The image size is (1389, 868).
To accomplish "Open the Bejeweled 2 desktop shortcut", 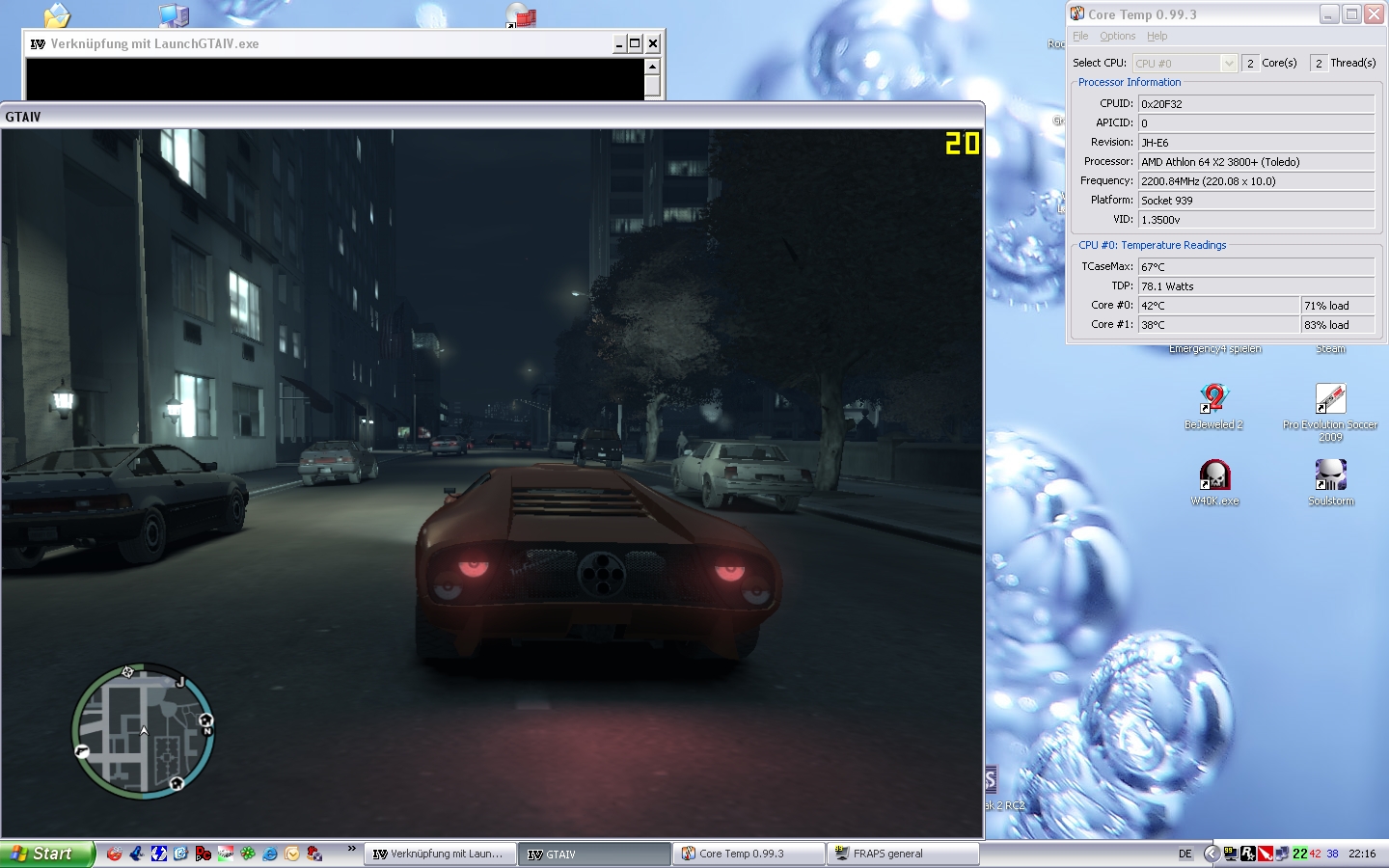I will (1213, 406).
